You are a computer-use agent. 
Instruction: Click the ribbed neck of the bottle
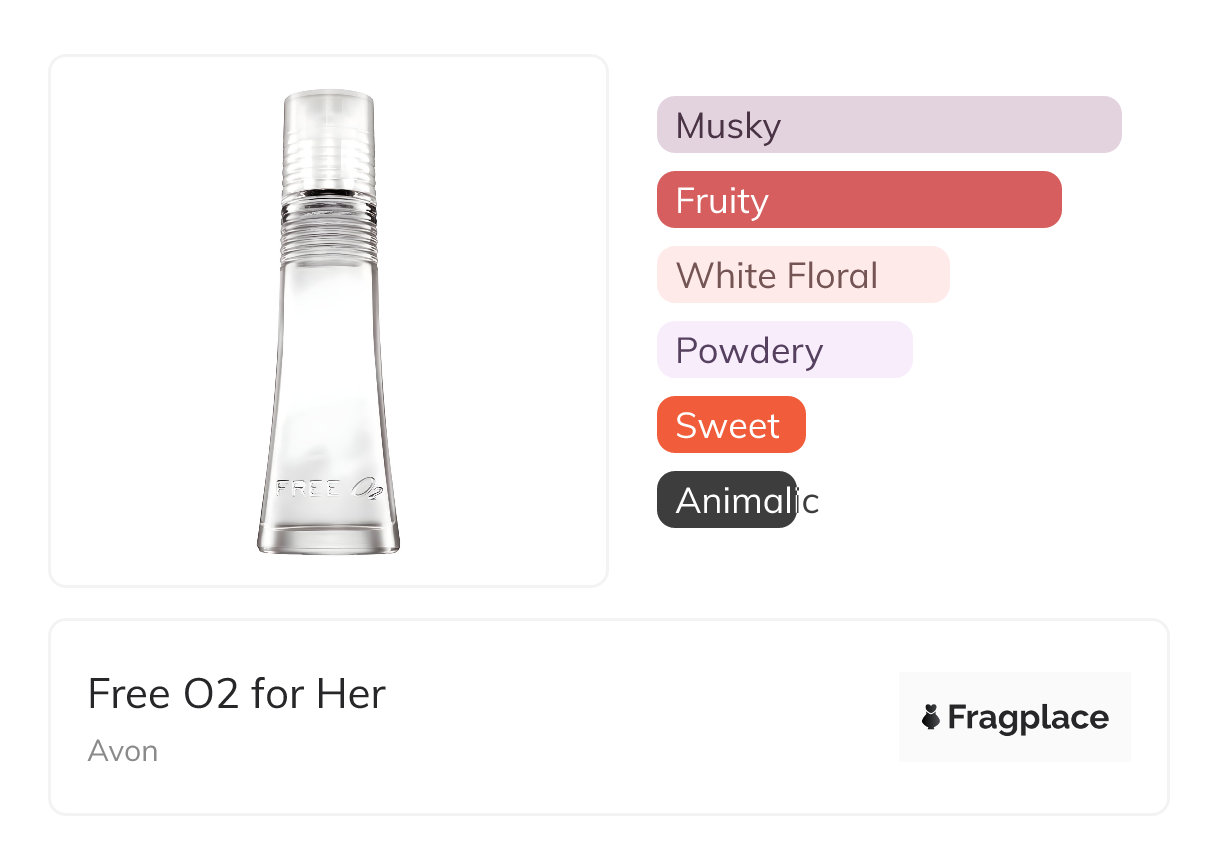(x=329, y=229)
